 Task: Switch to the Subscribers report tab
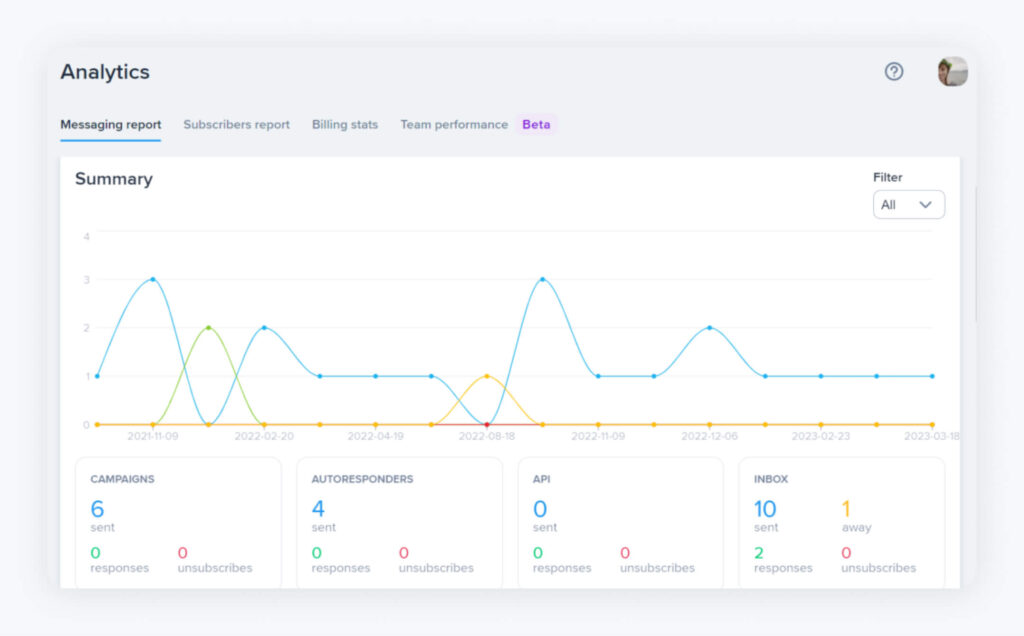coord(236,124)
